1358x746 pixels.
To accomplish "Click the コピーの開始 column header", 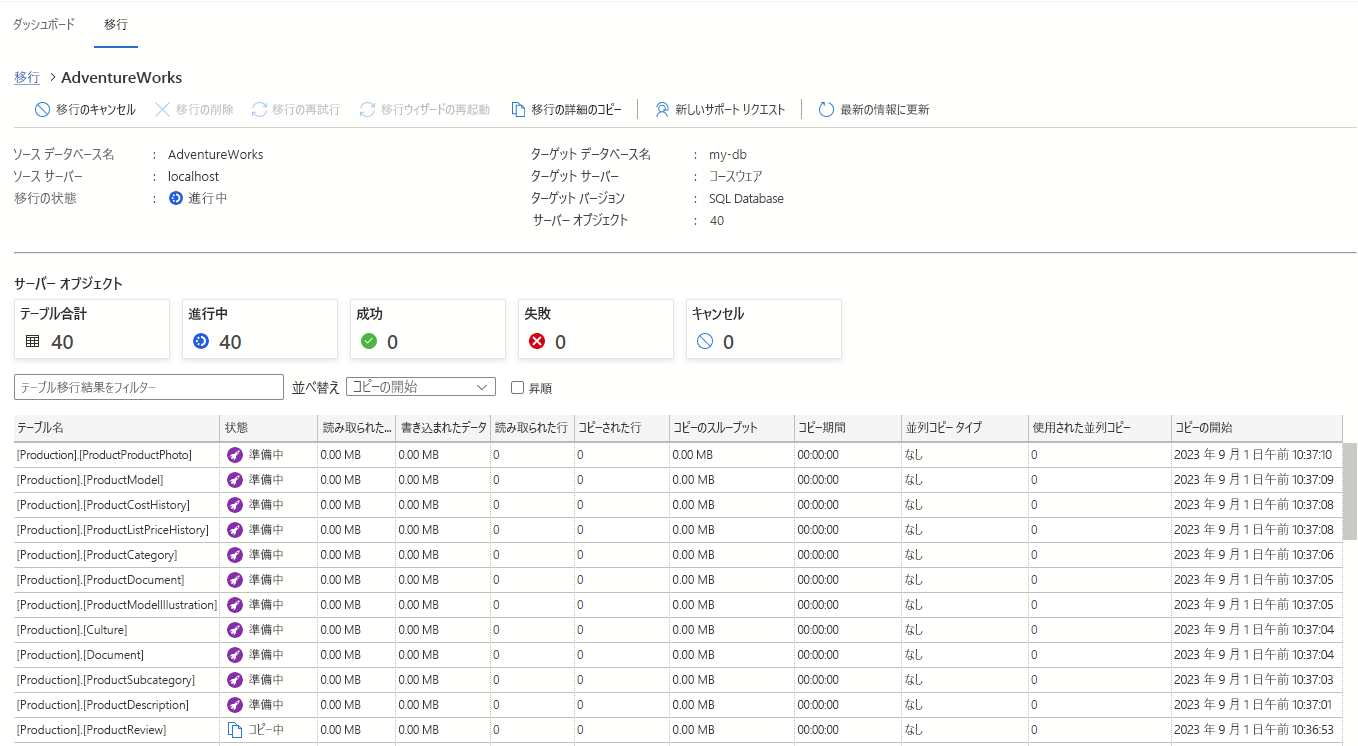I will pos(1256,427).
